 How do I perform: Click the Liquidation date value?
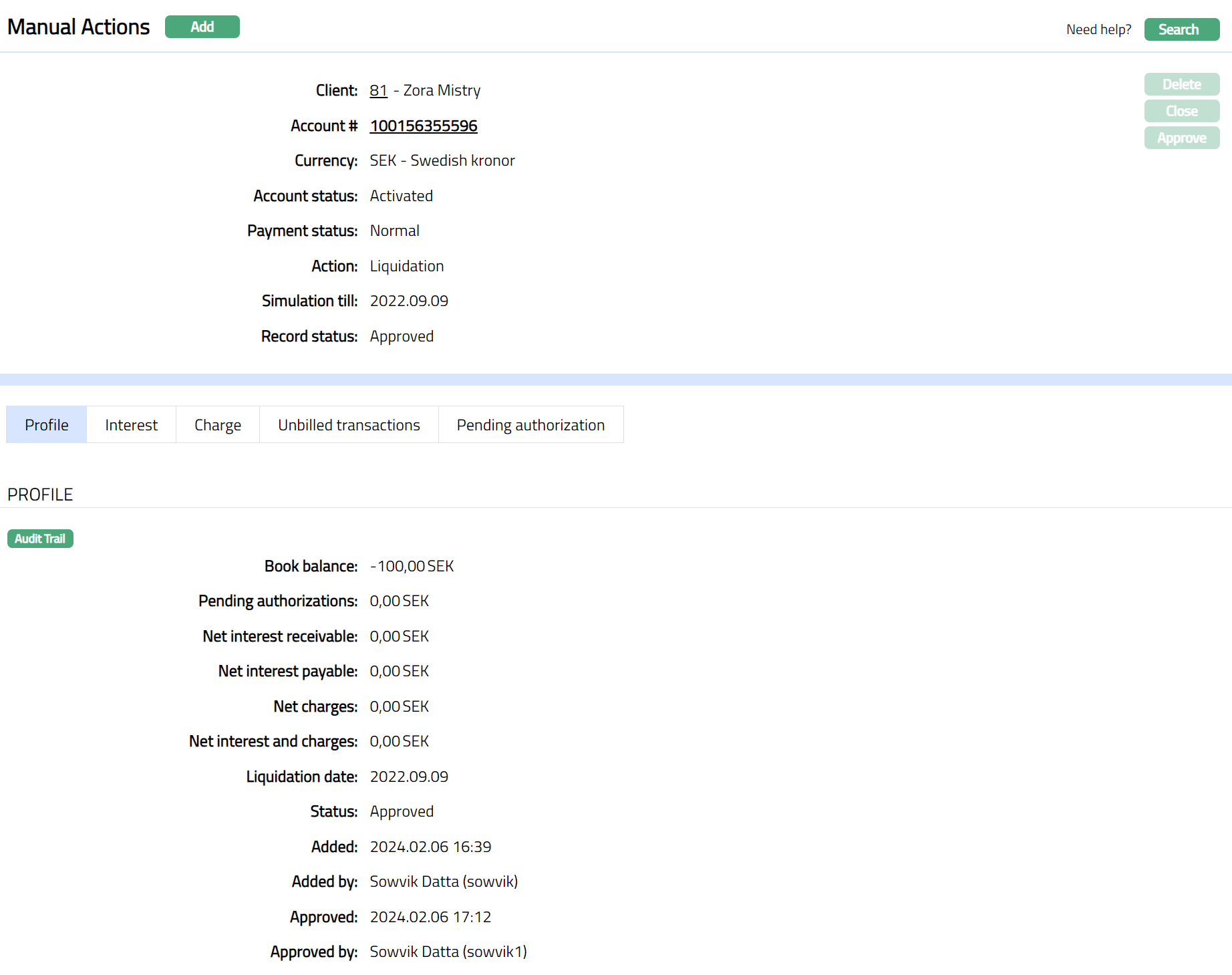click(x=409, y=777)
